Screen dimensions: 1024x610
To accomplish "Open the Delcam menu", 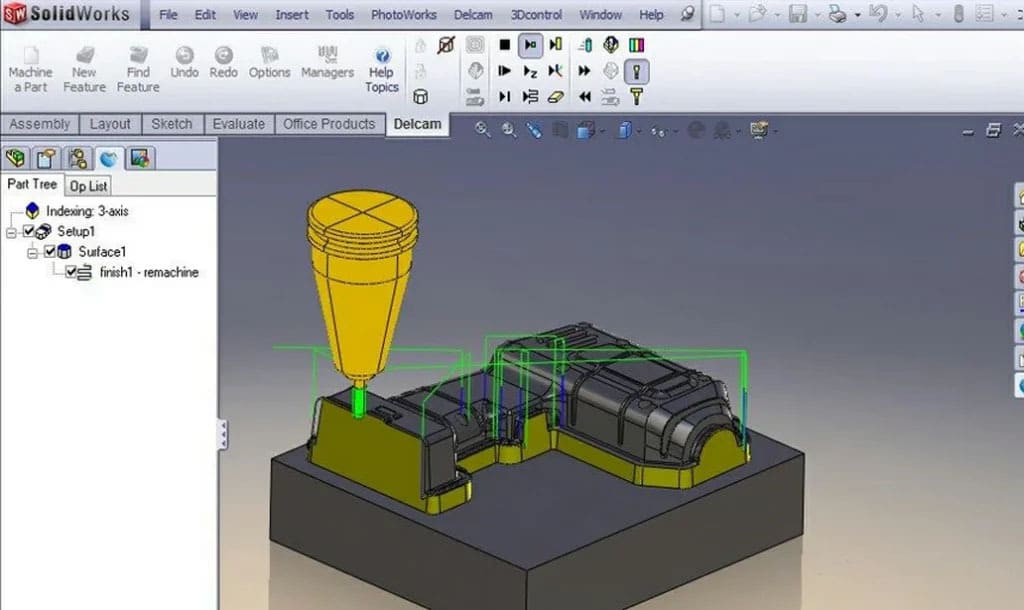I will [472, 15].
